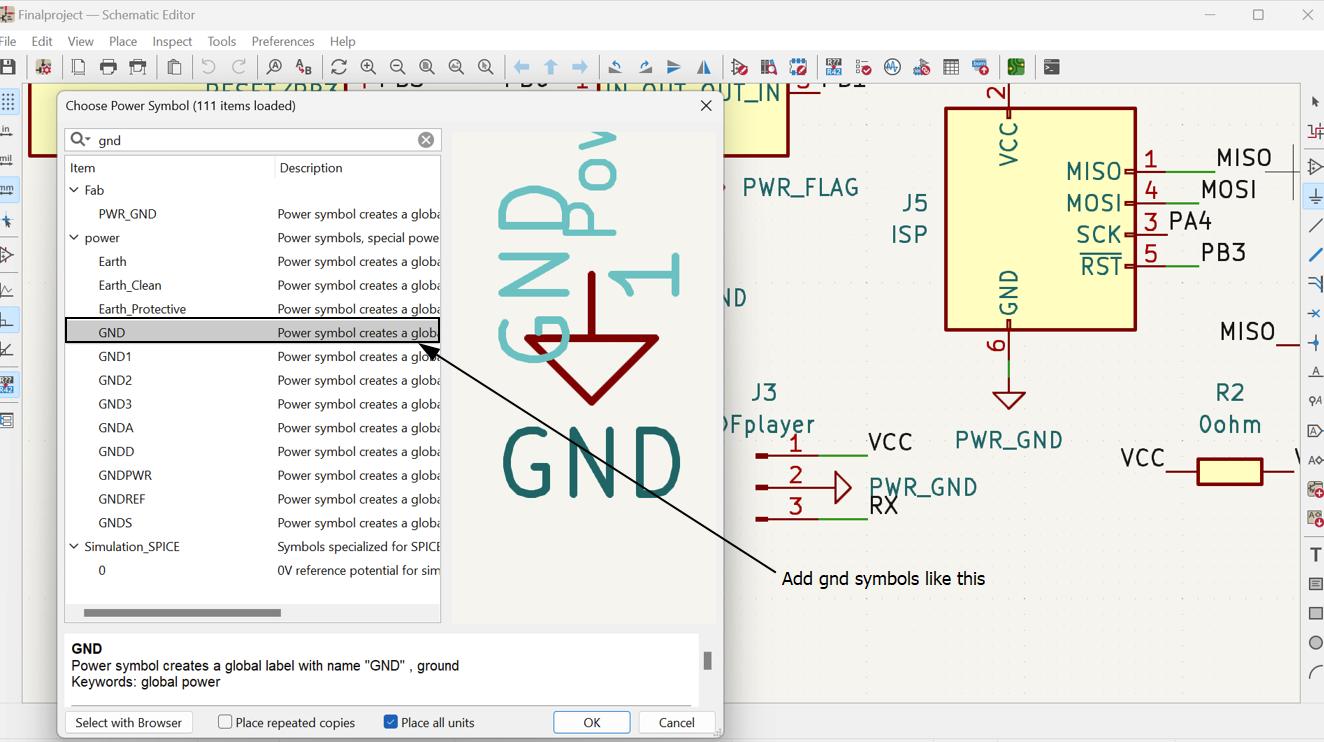Click the gnd search input field

(x=253, y=140)
